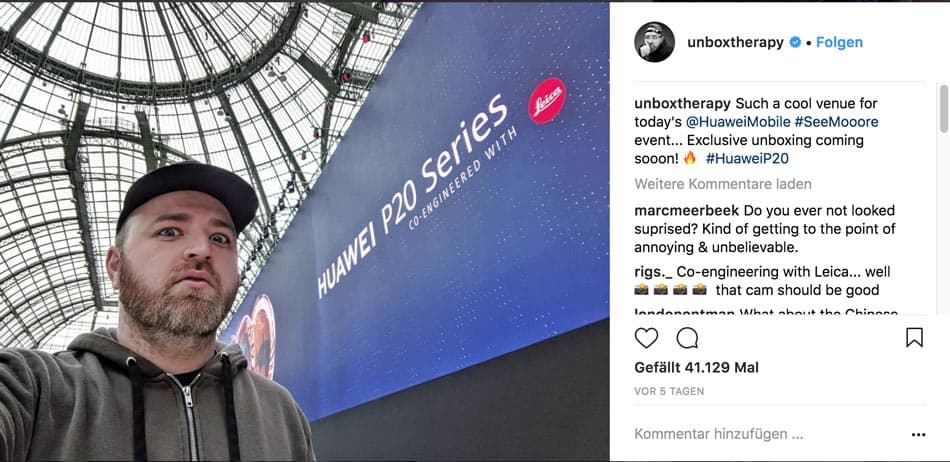Image resolution: width=950 pixels, height=462 pixels.
Task: Open the rigs._ commenter profile
Action: point(653,272)
